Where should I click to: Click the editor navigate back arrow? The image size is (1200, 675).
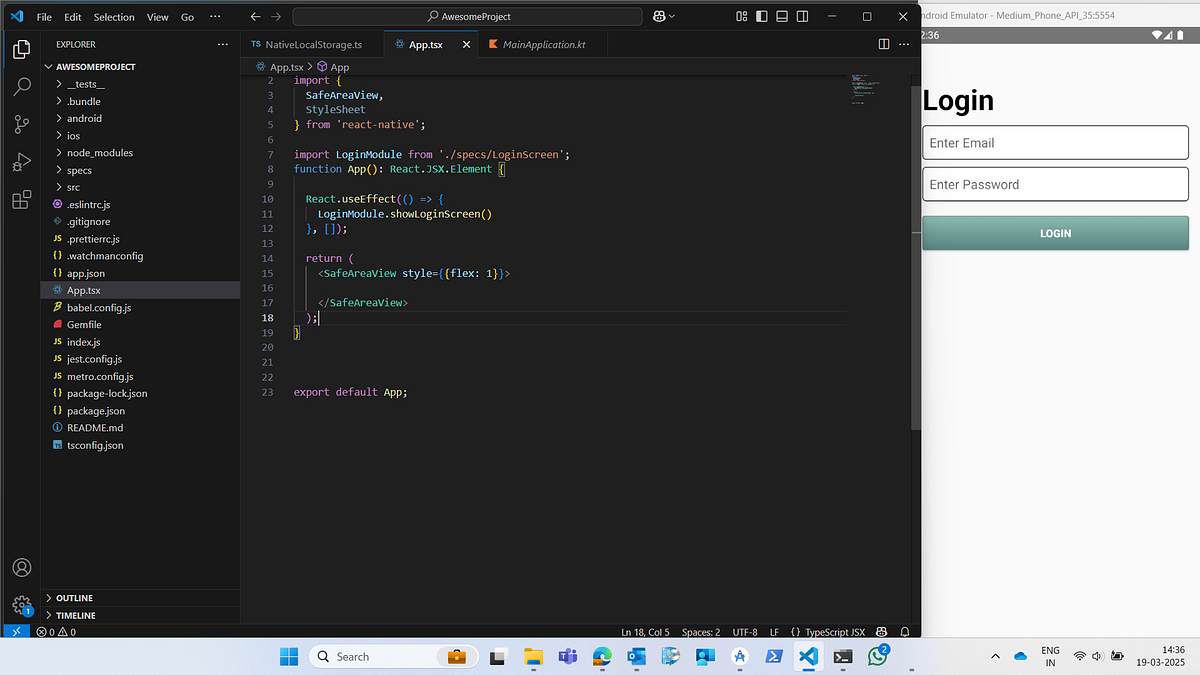(255, 16)
